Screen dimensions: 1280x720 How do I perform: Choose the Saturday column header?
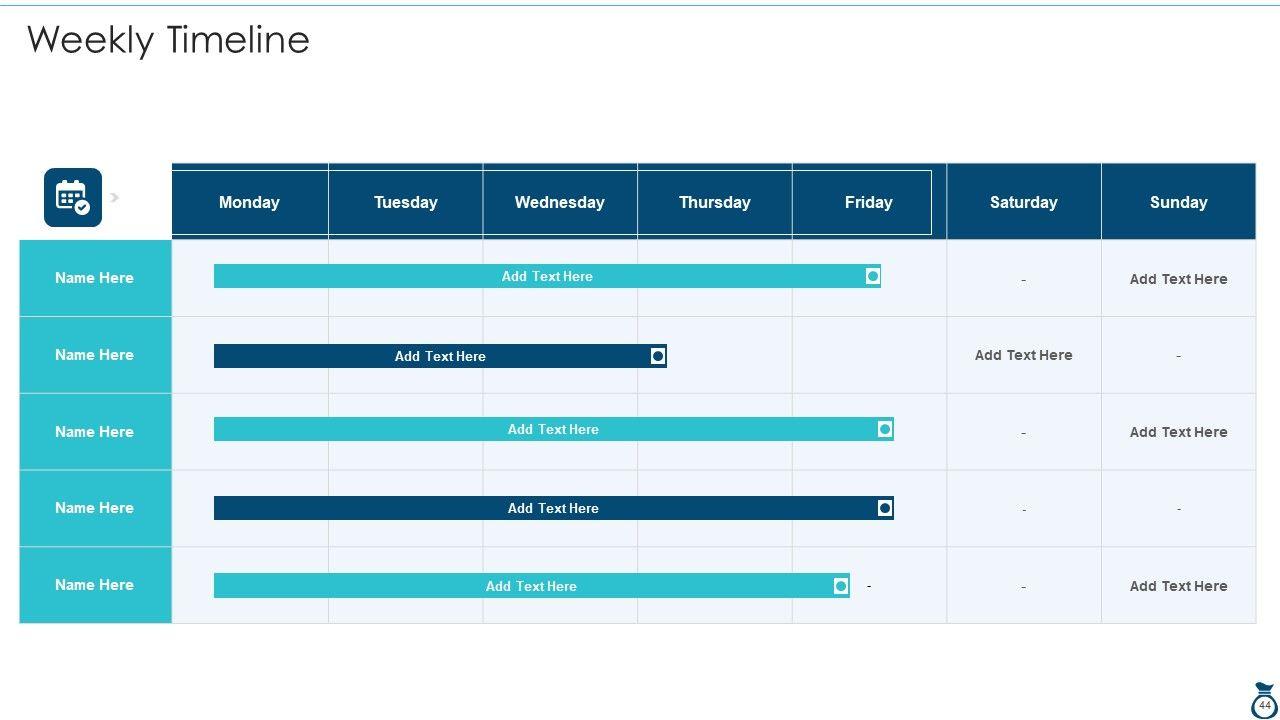tap(1023, 202)
